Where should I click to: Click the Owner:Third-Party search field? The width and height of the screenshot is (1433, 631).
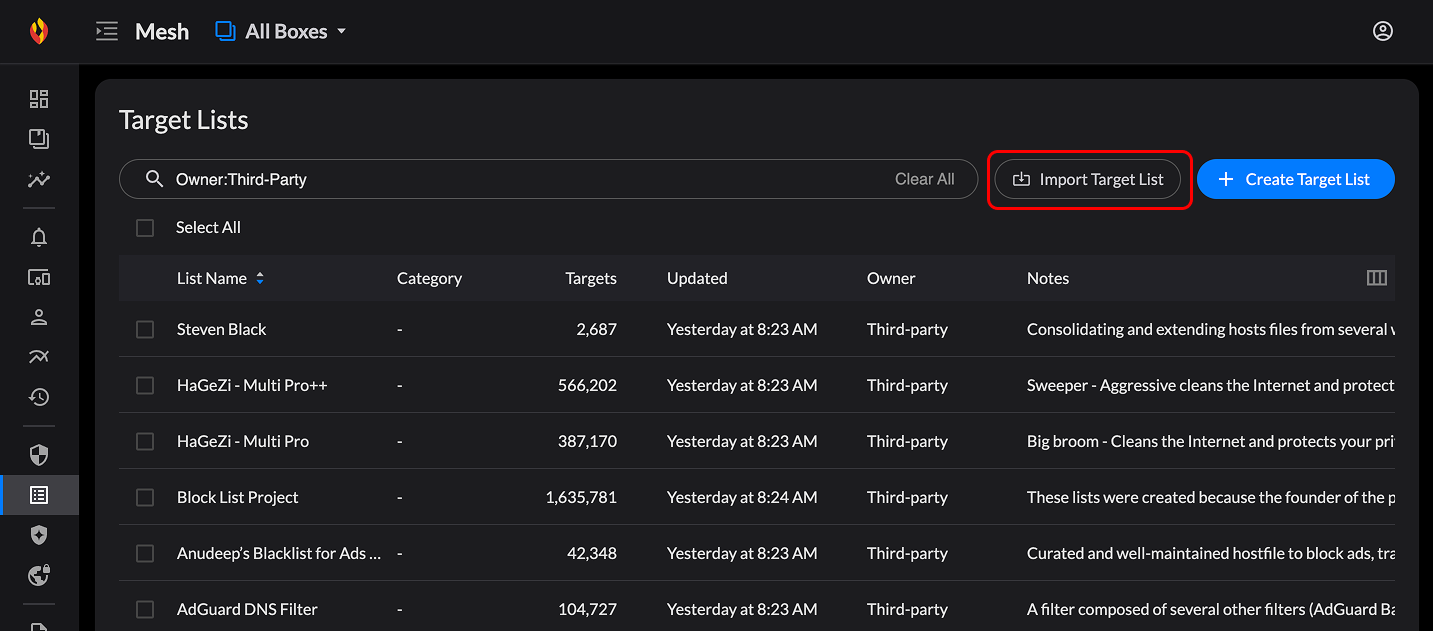tap(520, 180)
